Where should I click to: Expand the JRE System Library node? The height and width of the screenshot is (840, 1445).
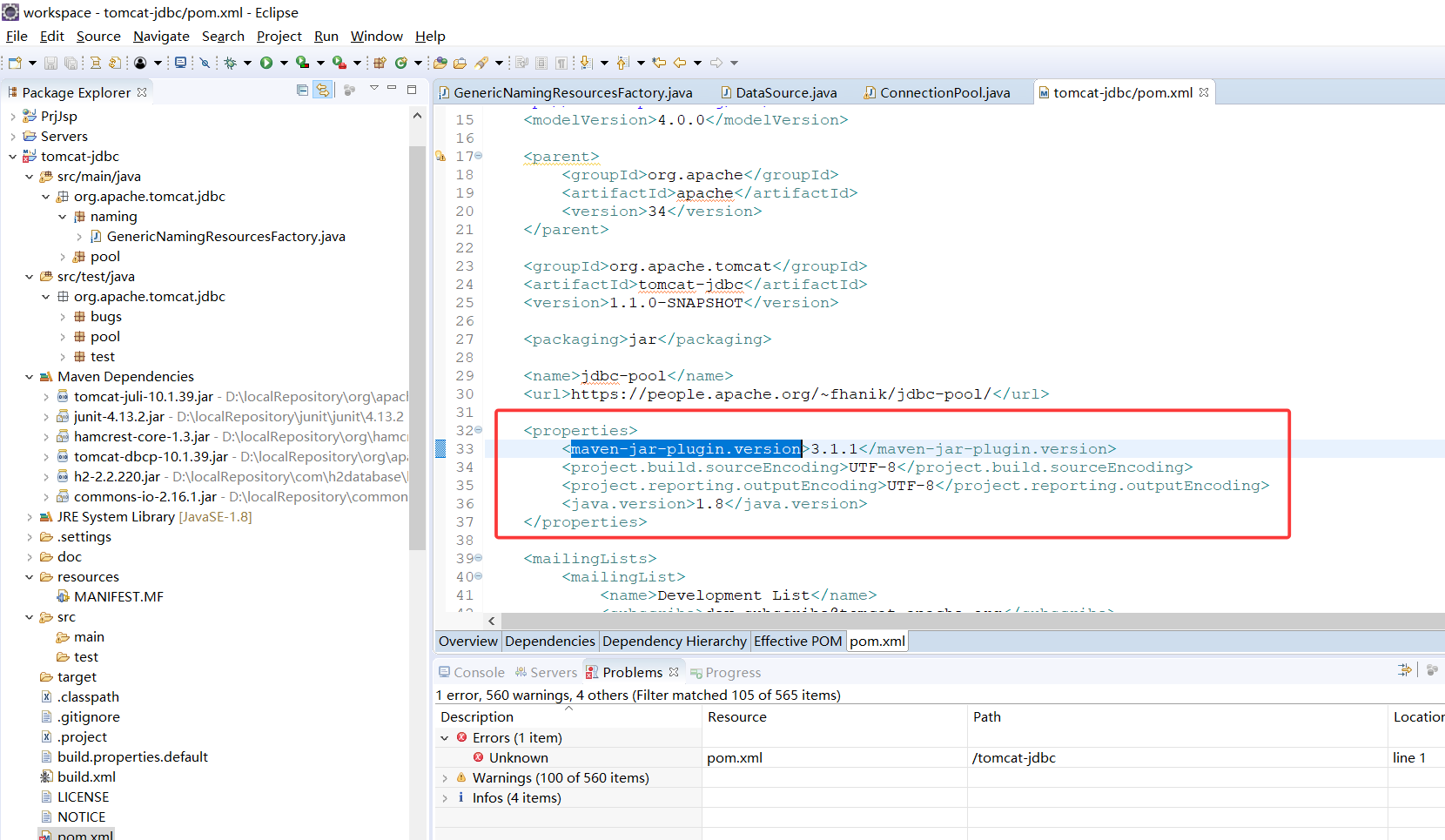coord(29,517)
